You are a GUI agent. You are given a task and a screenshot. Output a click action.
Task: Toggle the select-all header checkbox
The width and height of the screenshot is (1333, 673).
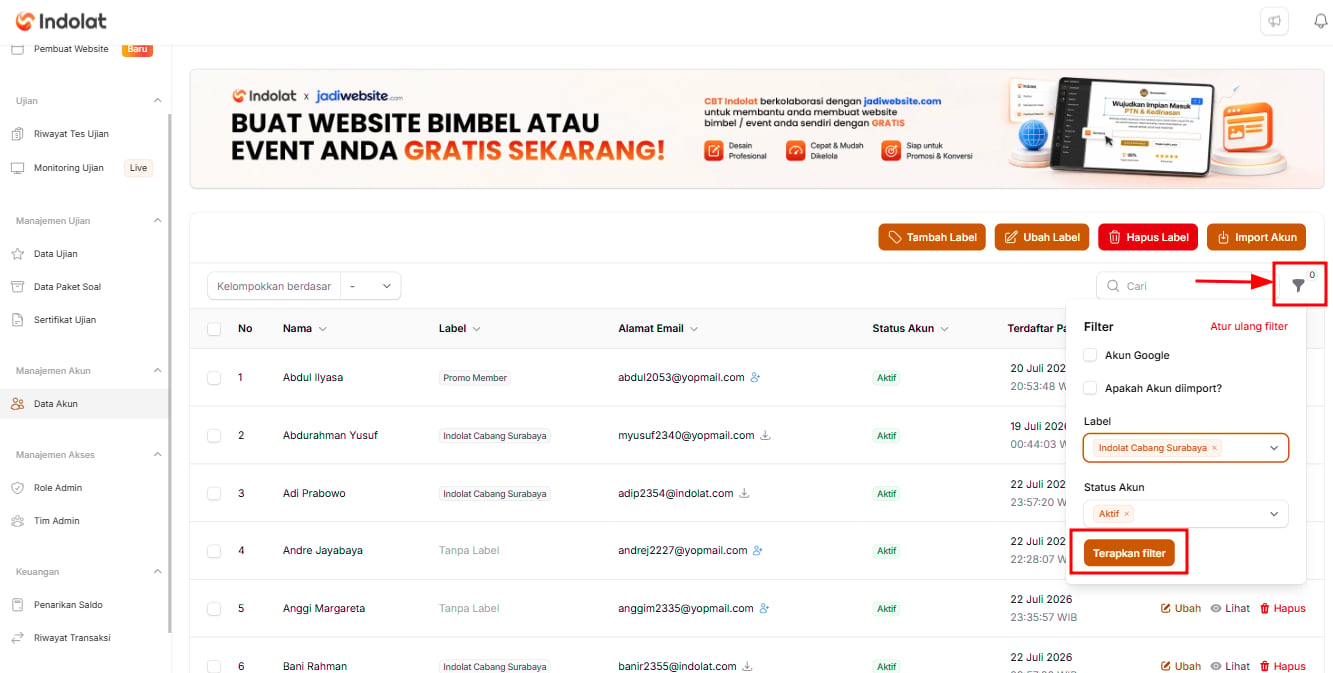click(x=214, y=328)
